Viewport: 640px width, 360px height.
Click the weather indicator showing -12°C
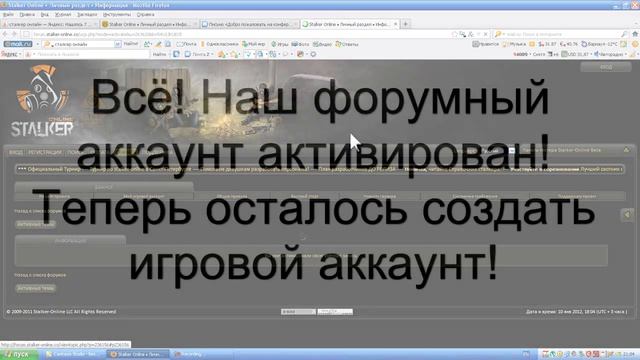click(x=600, y=44)
